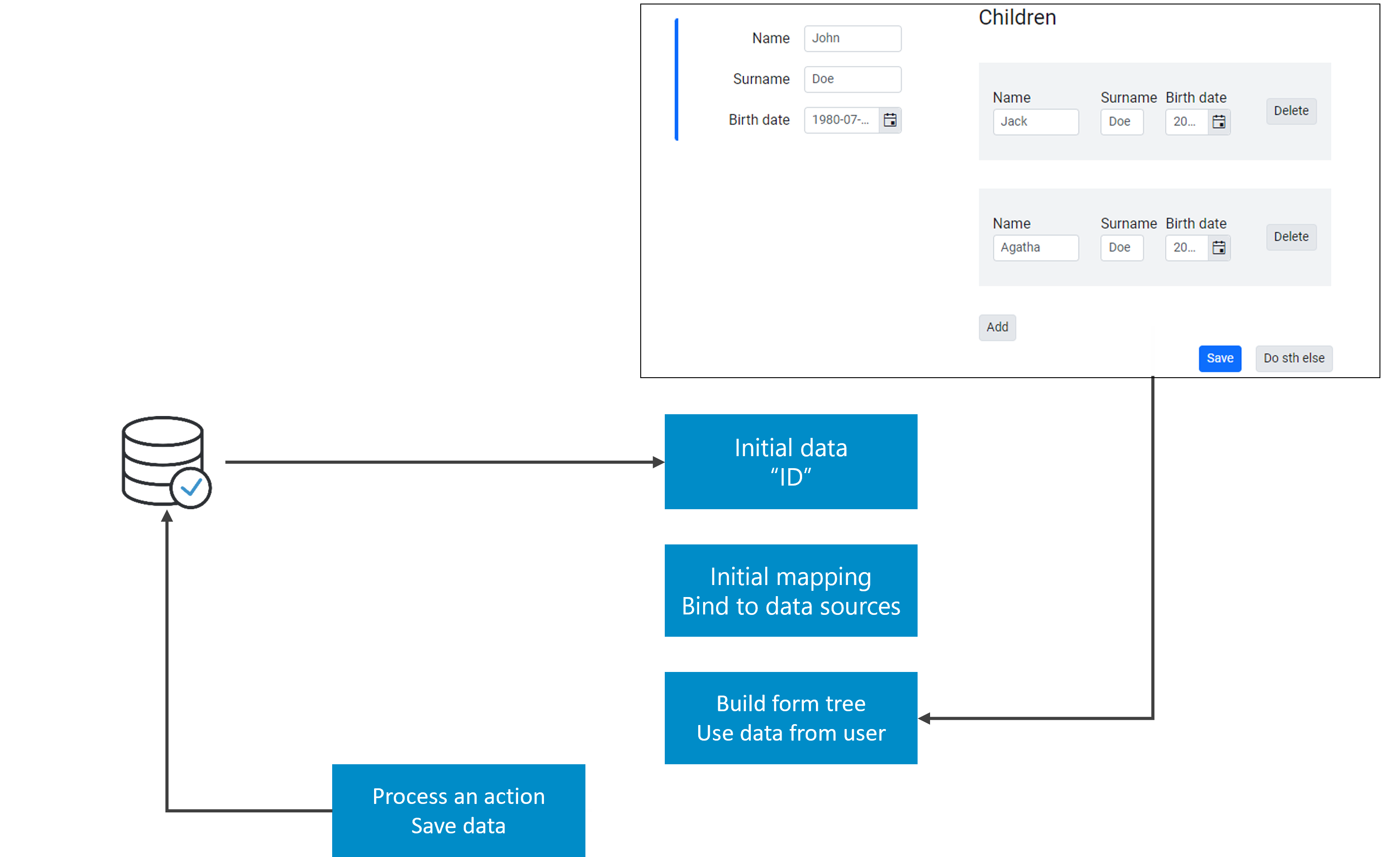Focus the child Name field containing Agatha
The image size is (1400, 857).
pos(1036,248)
